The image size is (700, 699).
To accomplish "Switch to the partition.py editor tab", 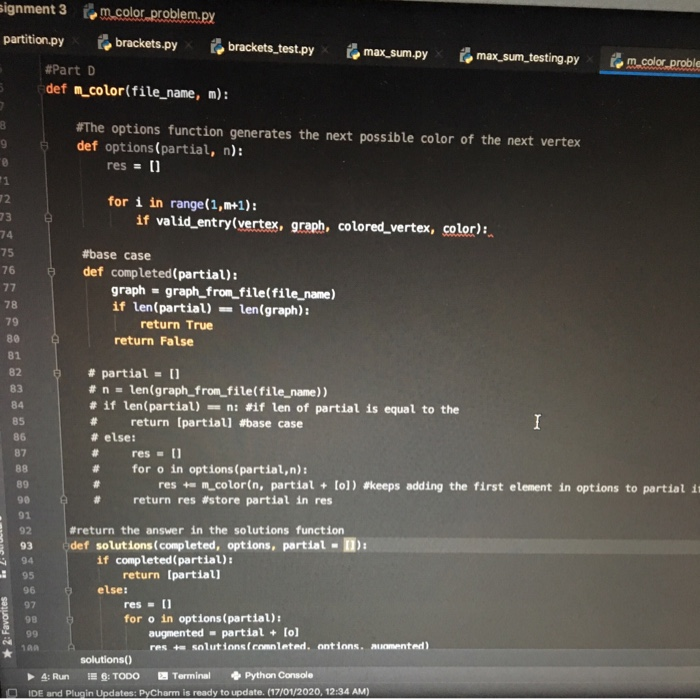I will (33, 40).
